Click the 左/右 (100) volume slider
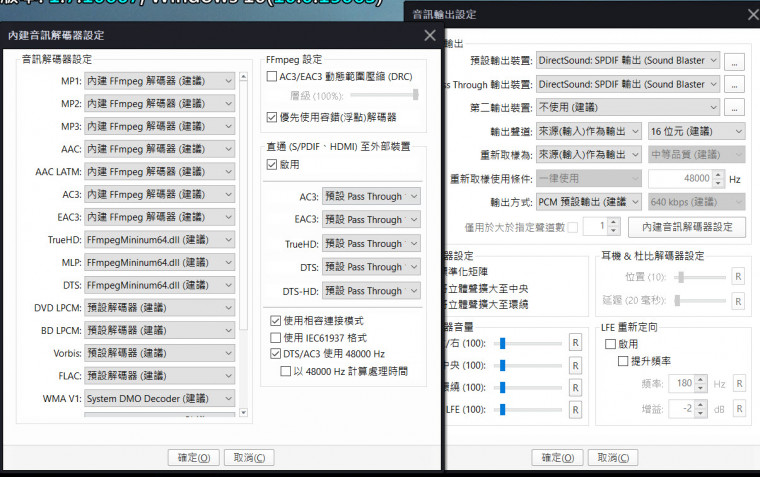The width and height of the screenshot is (760, 477). point(530,343)
